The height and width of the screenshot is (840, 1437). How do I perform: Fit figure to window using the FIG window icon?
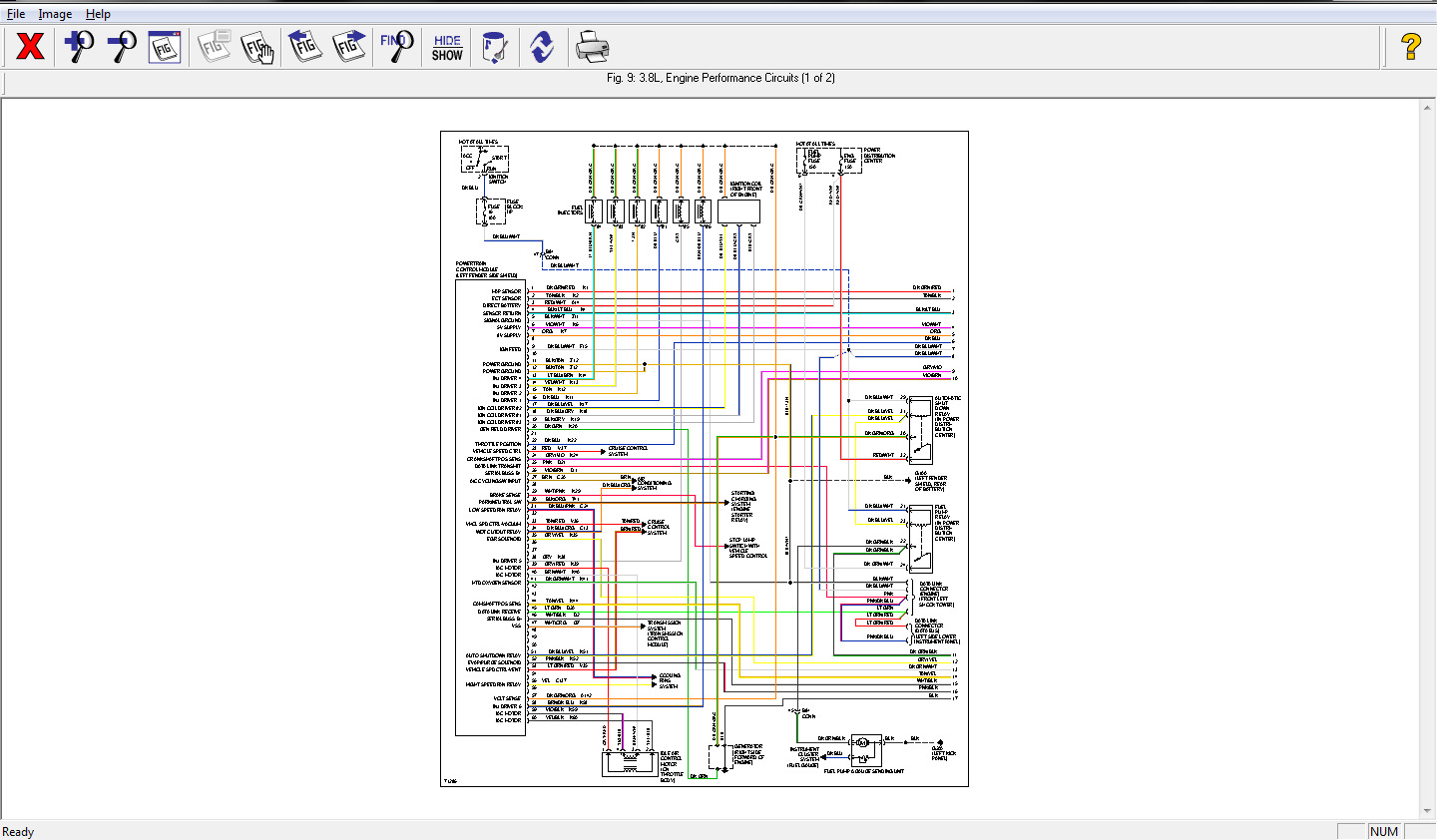click(165, 46)
